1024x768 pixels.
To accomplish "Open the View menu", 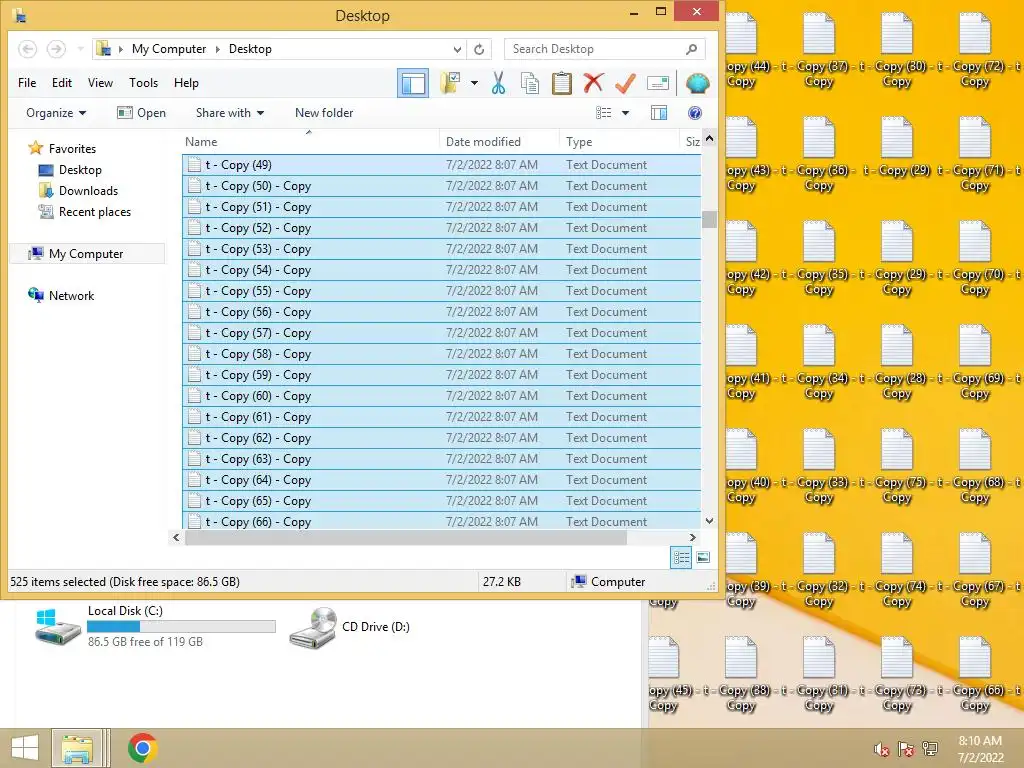I will (101, 83).
